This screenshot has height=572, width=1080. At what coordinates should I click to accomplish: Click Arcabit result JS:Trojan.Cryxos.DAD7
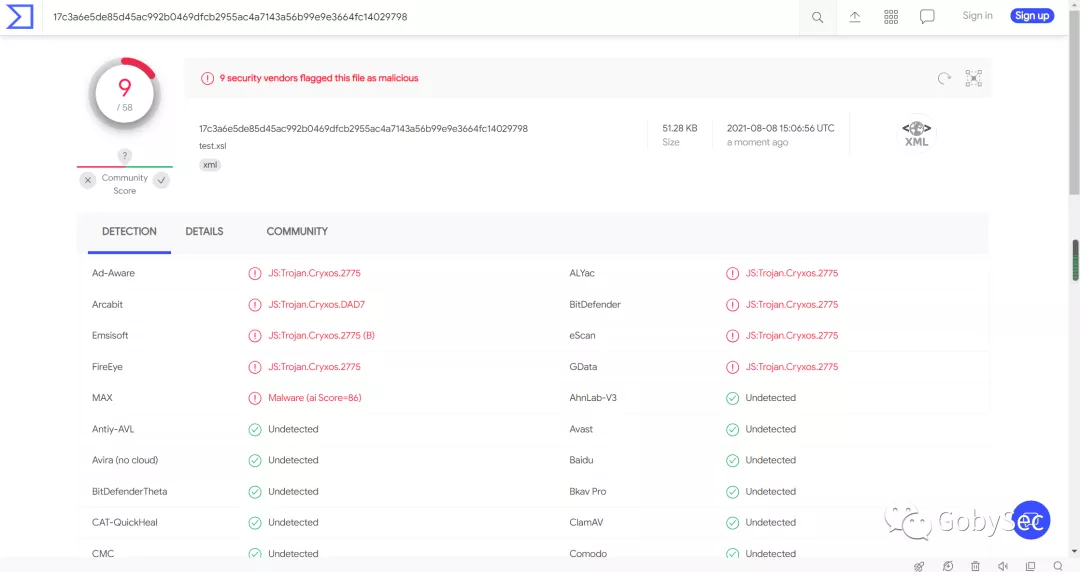(x=316, y=304)
